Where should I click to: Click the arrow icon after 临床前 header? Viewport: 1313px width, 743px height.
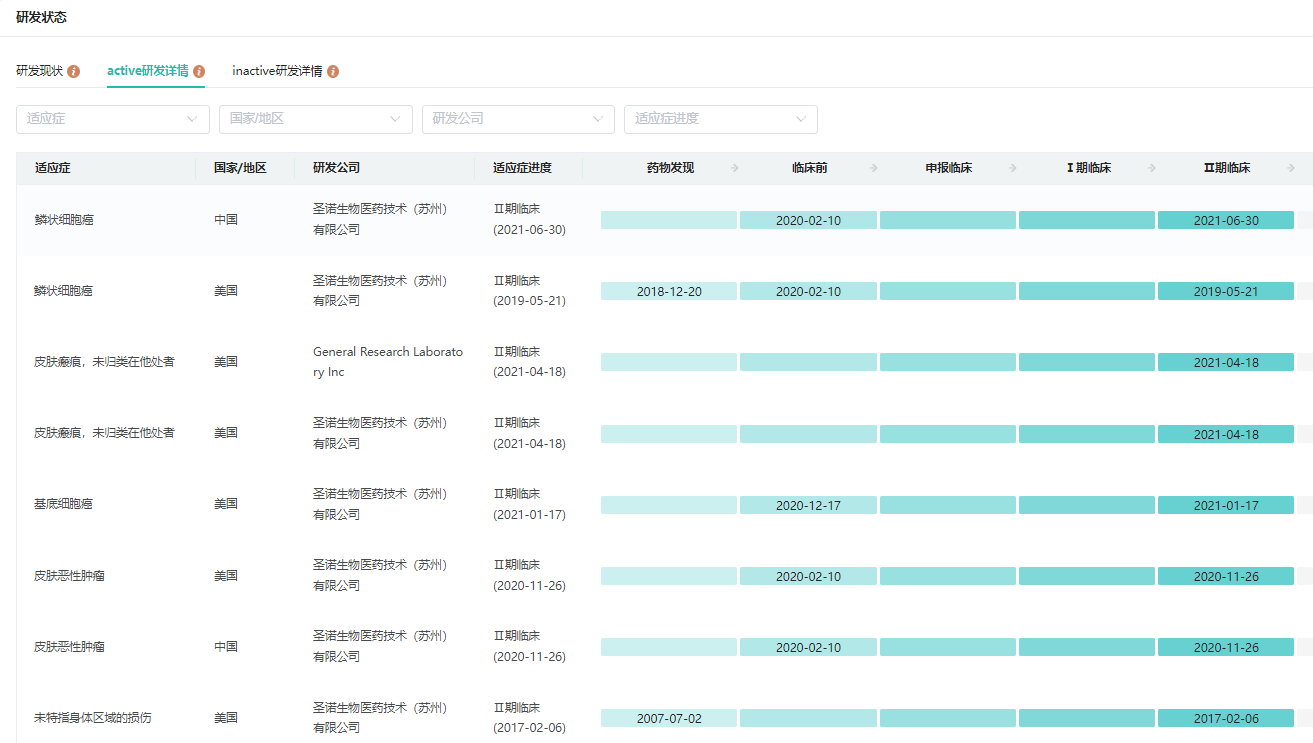(x=874, y=168)
